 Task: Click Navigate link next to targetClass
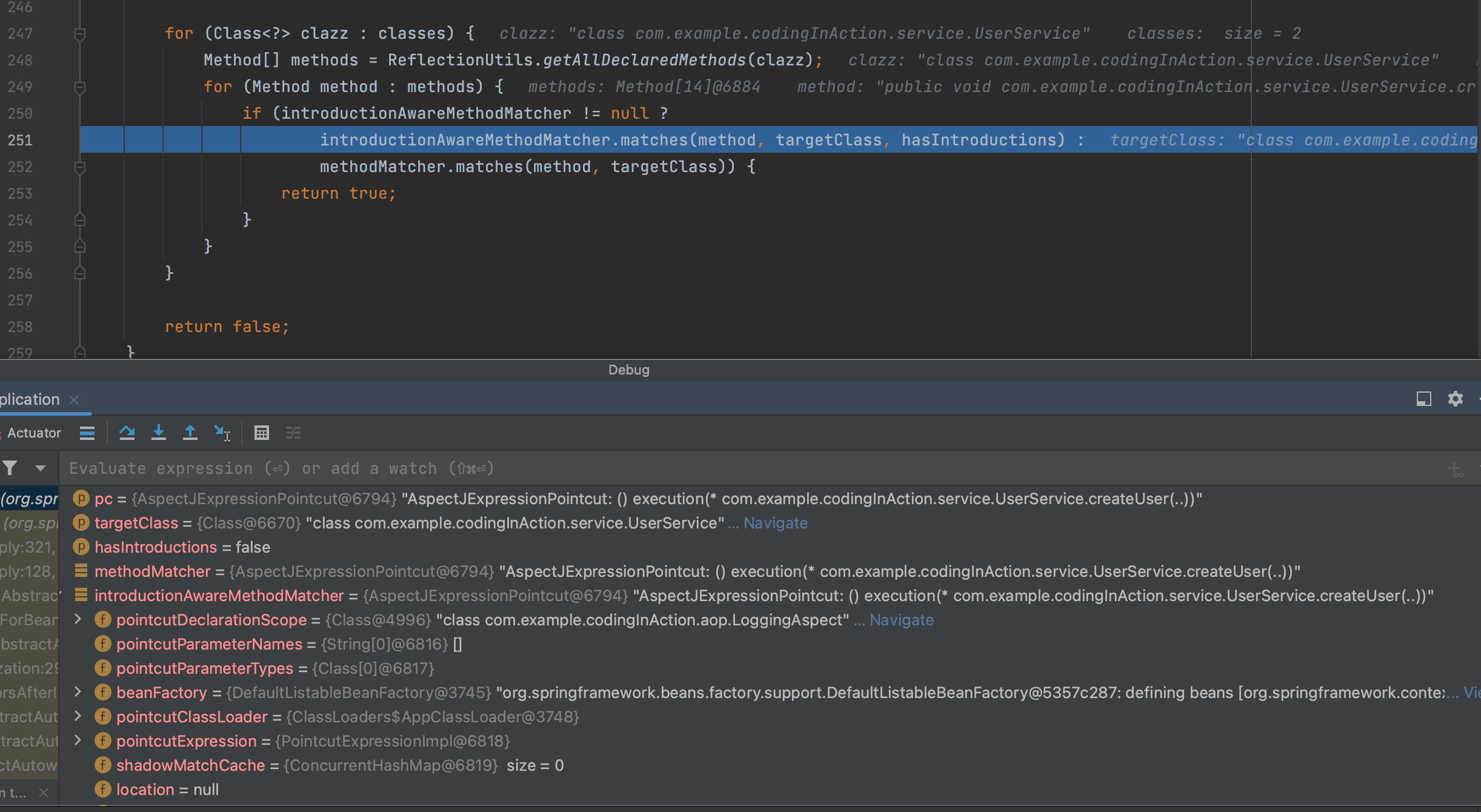tap(775, 523)
